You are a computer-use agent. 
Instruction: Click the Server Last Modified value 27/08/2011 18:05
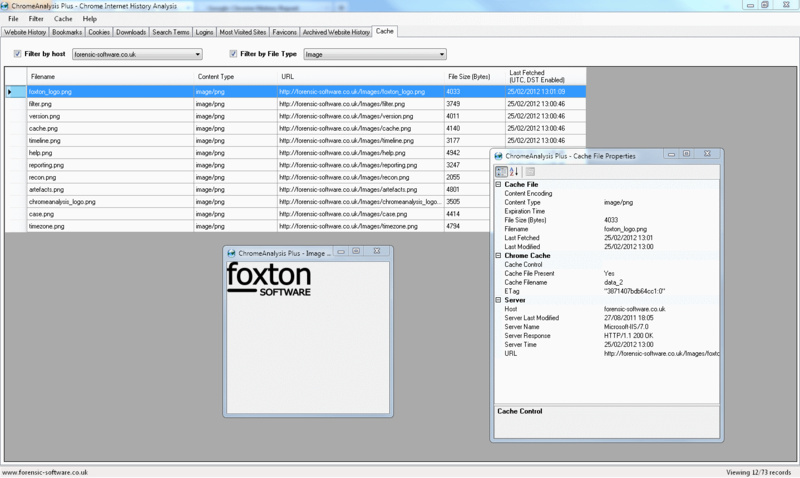click(629, 318)
